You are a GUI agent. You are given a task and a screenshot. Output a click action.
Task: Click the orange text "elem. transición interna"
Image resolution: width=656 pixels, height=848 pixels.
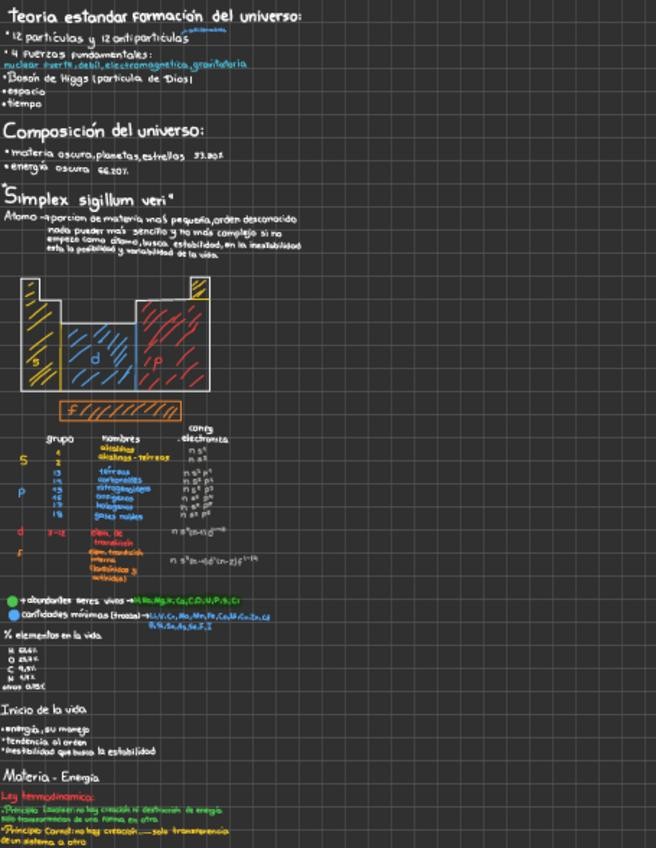pos(116,556)
